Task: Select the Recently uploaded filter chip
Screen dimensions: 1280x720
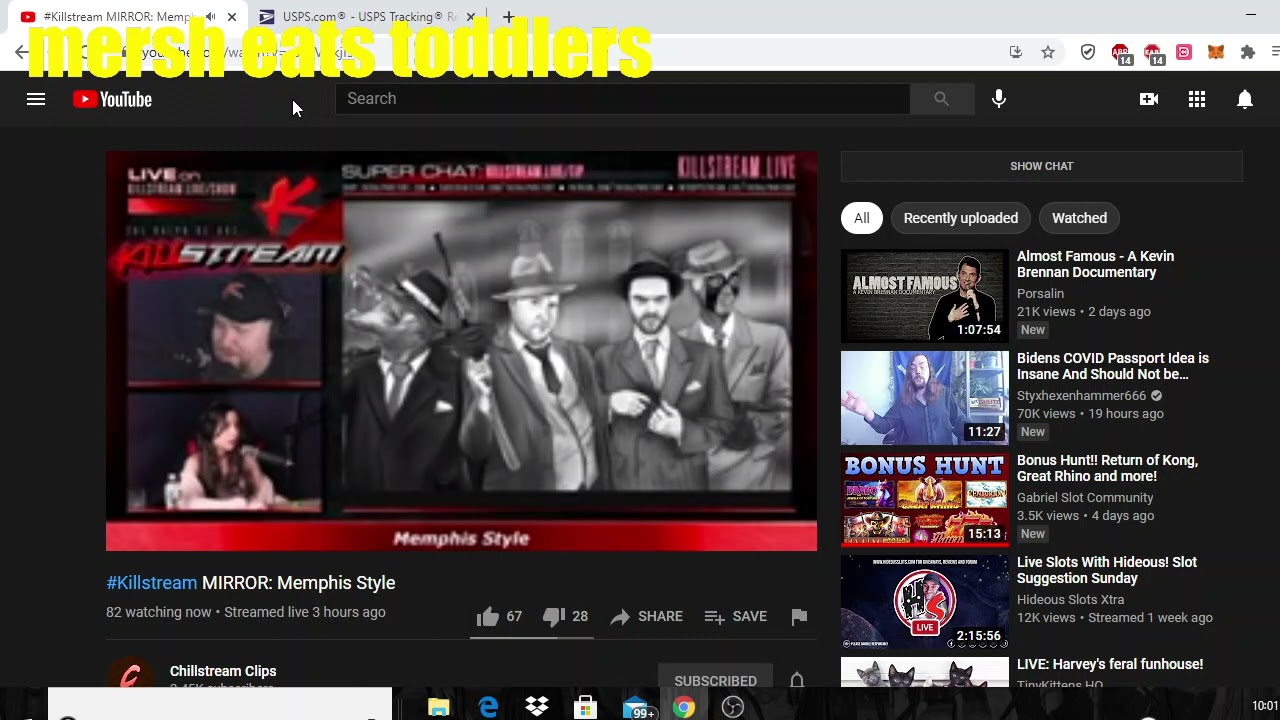Action: (961, 218)
